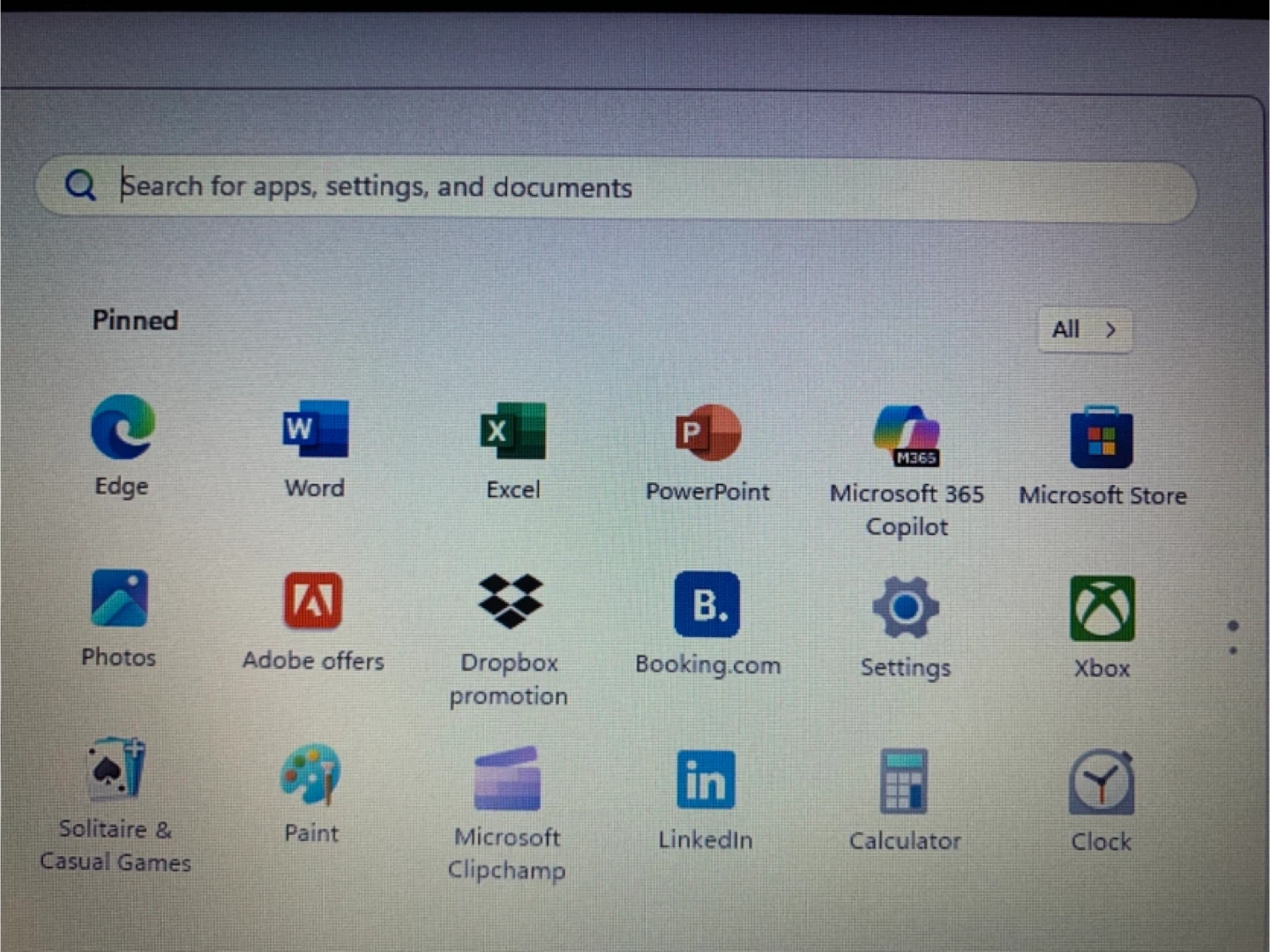Viewport: 1270px width, 952px height.
Task: Open the LinkedIn app
Action: tap(706, 780)
